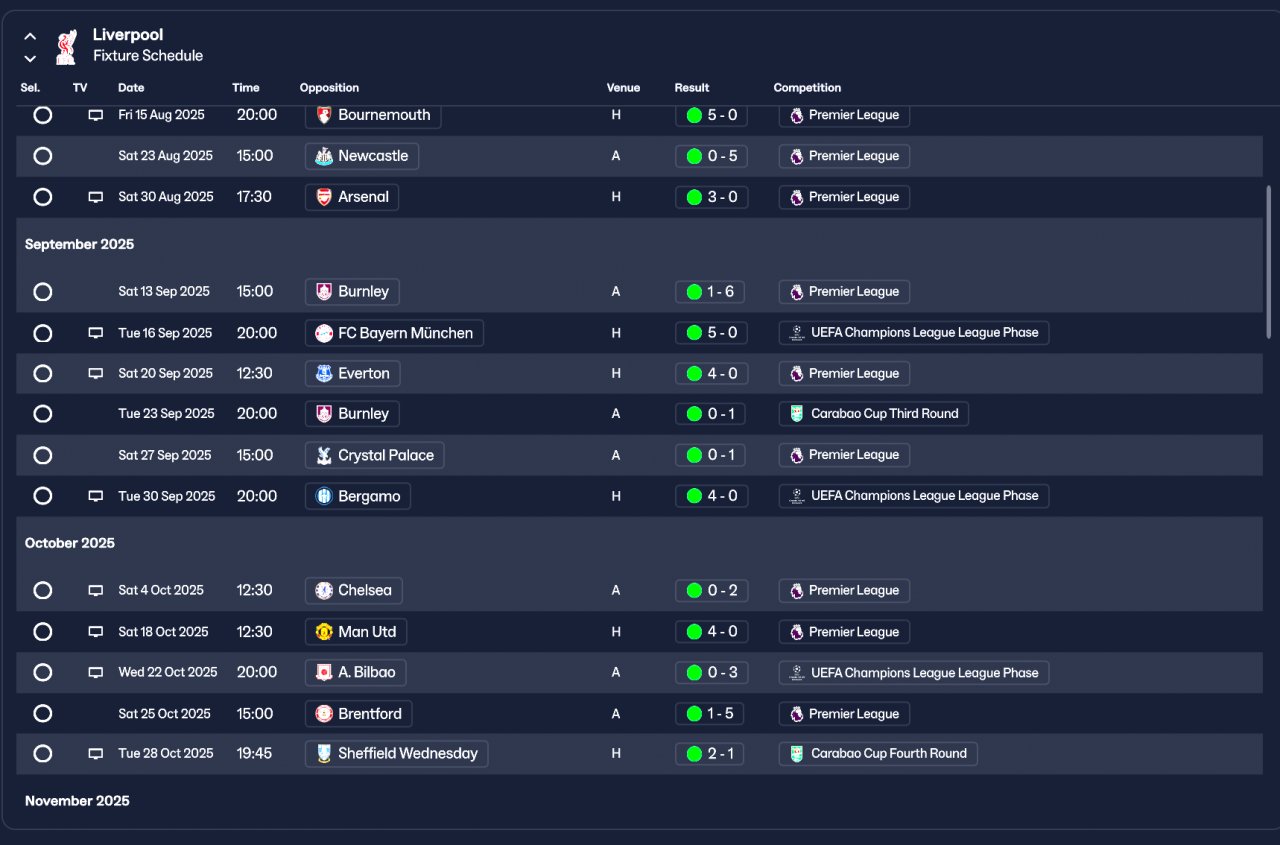Collapse the October 2025 month section
1280x845 pixels.
click(70, 543)
